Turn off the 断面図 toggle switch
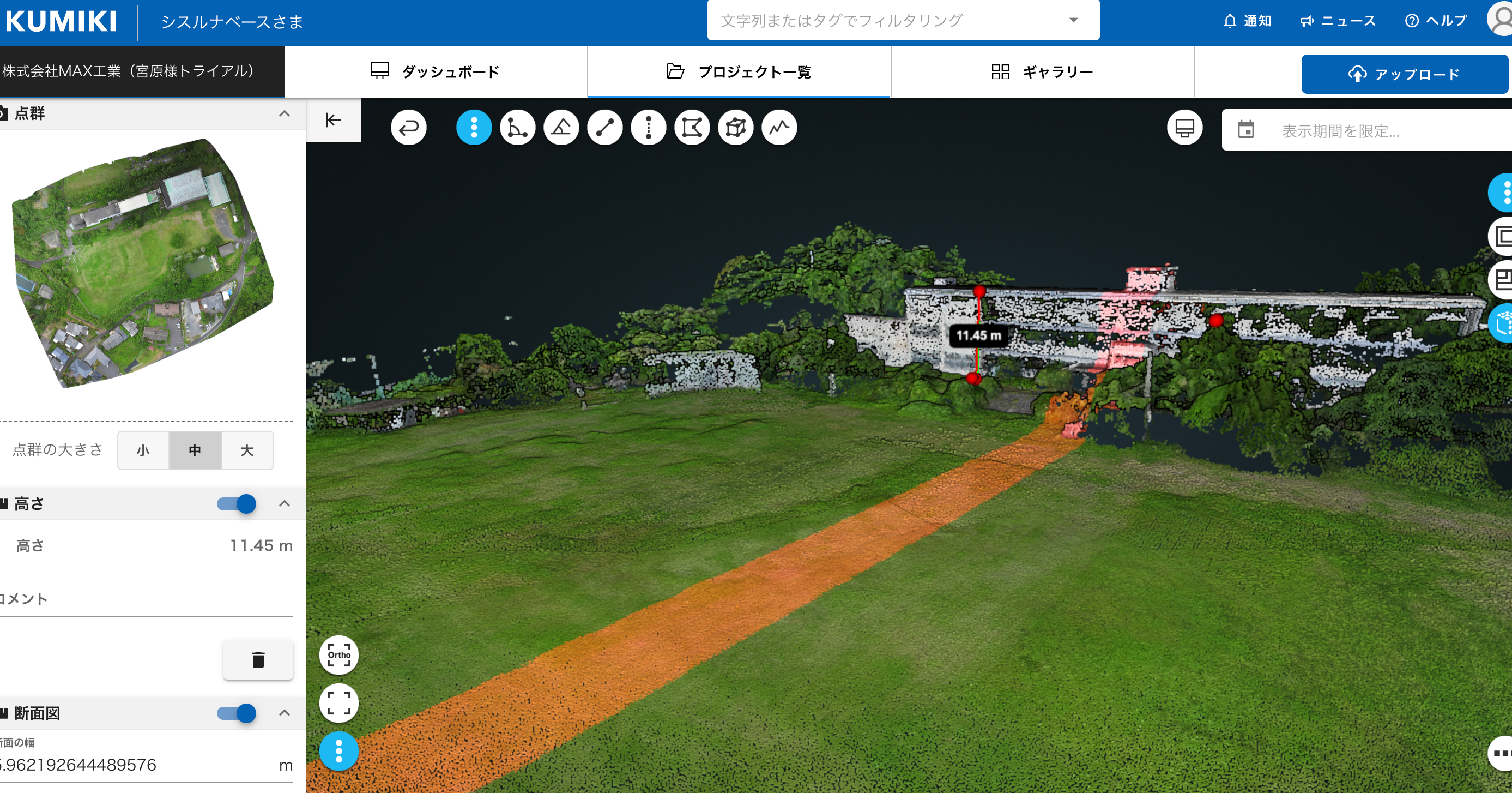Viewport: 1512px width, 793px height. point(237,712)
